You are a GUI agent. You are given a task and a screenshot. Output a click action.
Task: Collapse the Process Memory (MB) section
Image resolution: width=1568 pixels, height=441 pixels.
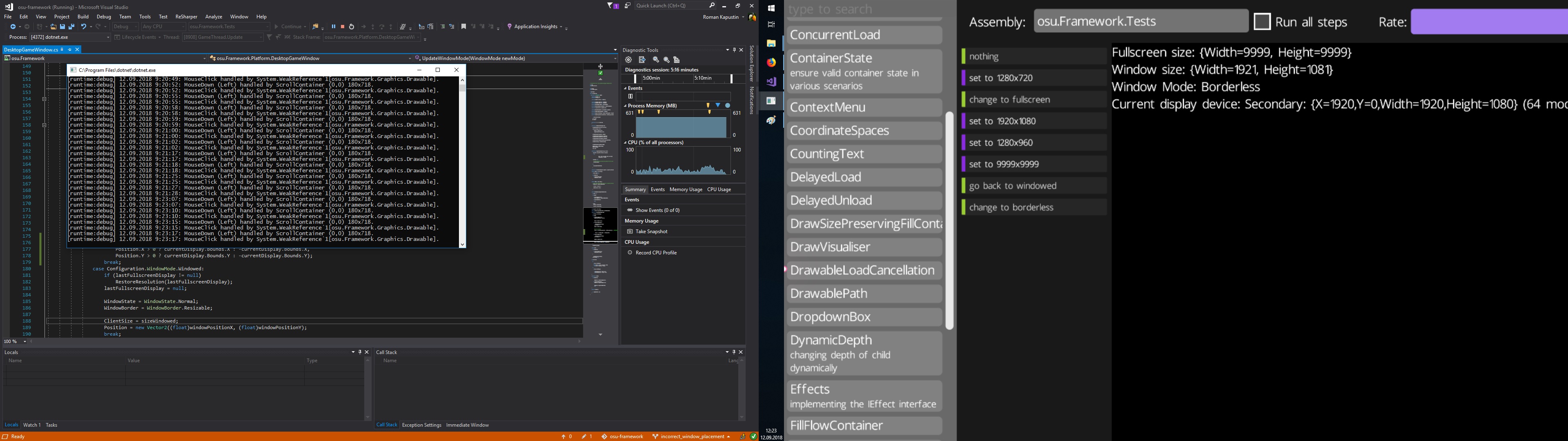(x=624, y=105)
